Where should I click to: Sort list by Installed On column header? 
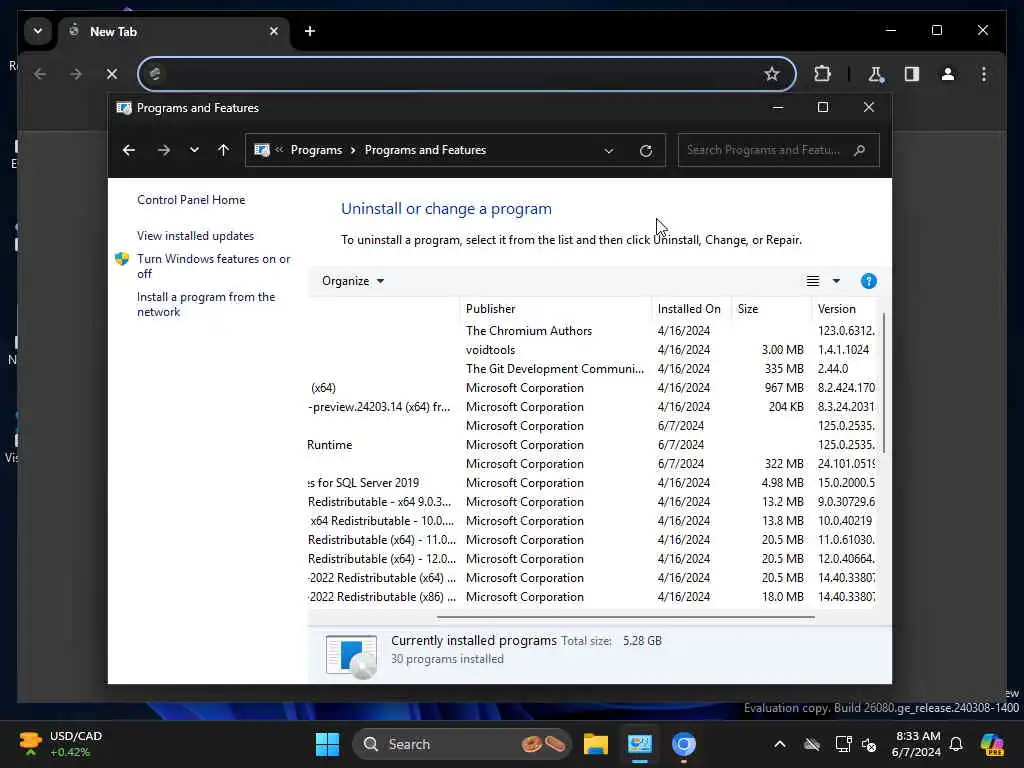click(692, 309)
